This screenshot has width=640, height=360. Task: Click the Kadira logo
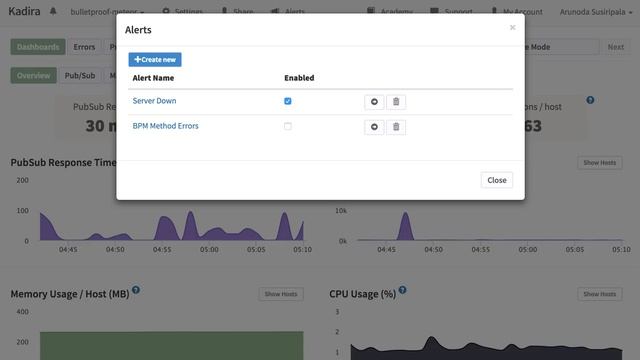(24, 11)
